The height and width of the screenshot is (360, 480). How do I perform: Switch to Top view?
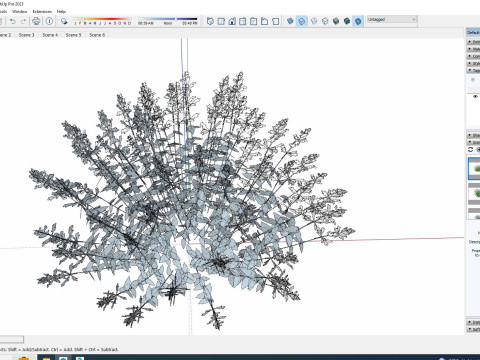pyautogui.click(x=221, y=21)
